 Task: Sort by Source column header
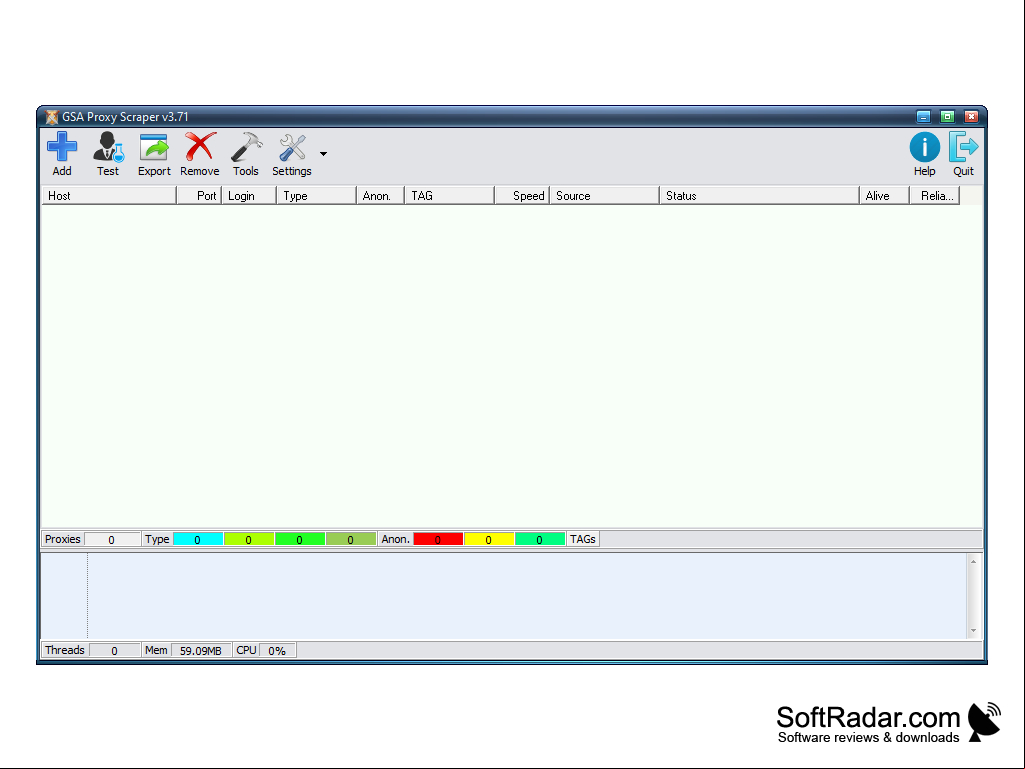point(605,196)
